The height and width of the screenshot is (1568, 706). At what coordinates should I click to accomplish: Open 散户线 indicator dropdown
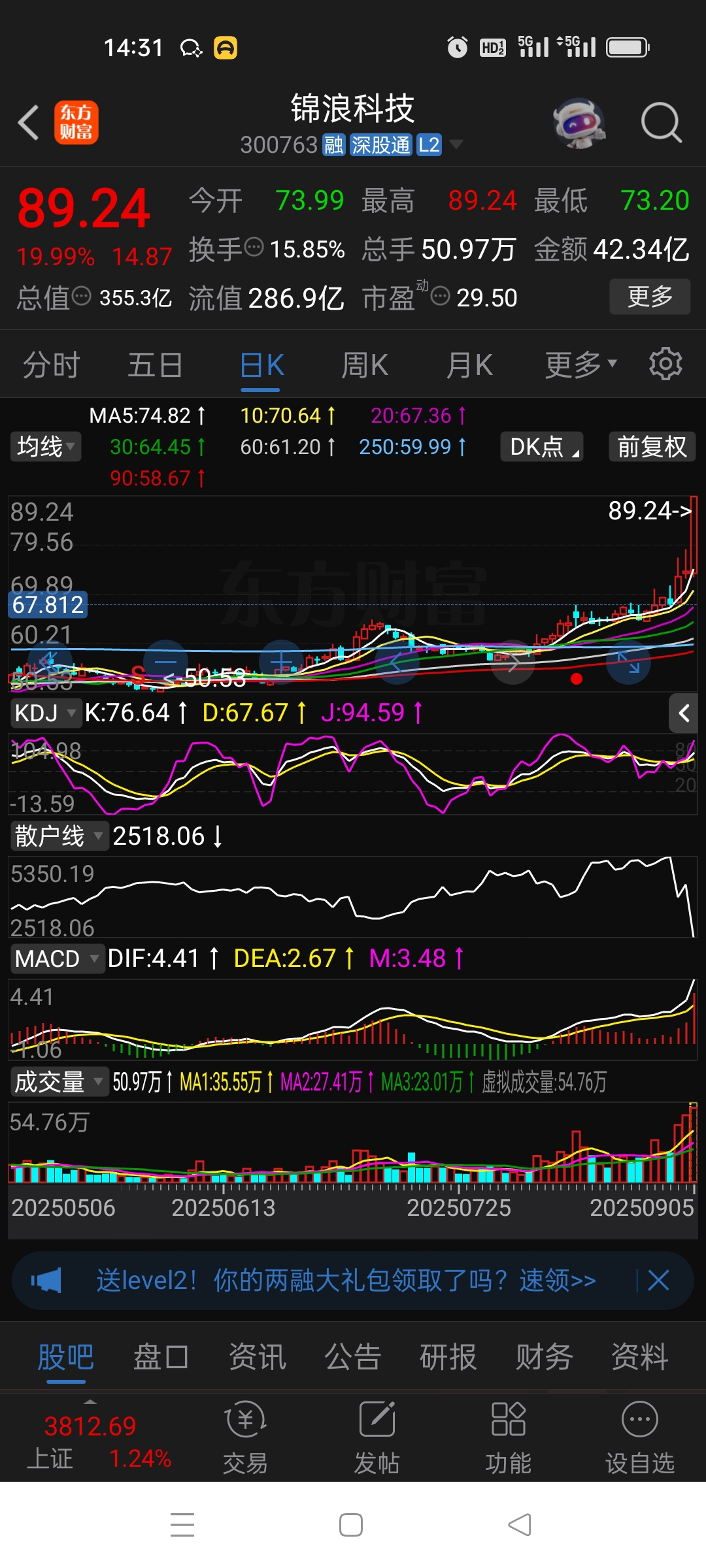[59, 836]
